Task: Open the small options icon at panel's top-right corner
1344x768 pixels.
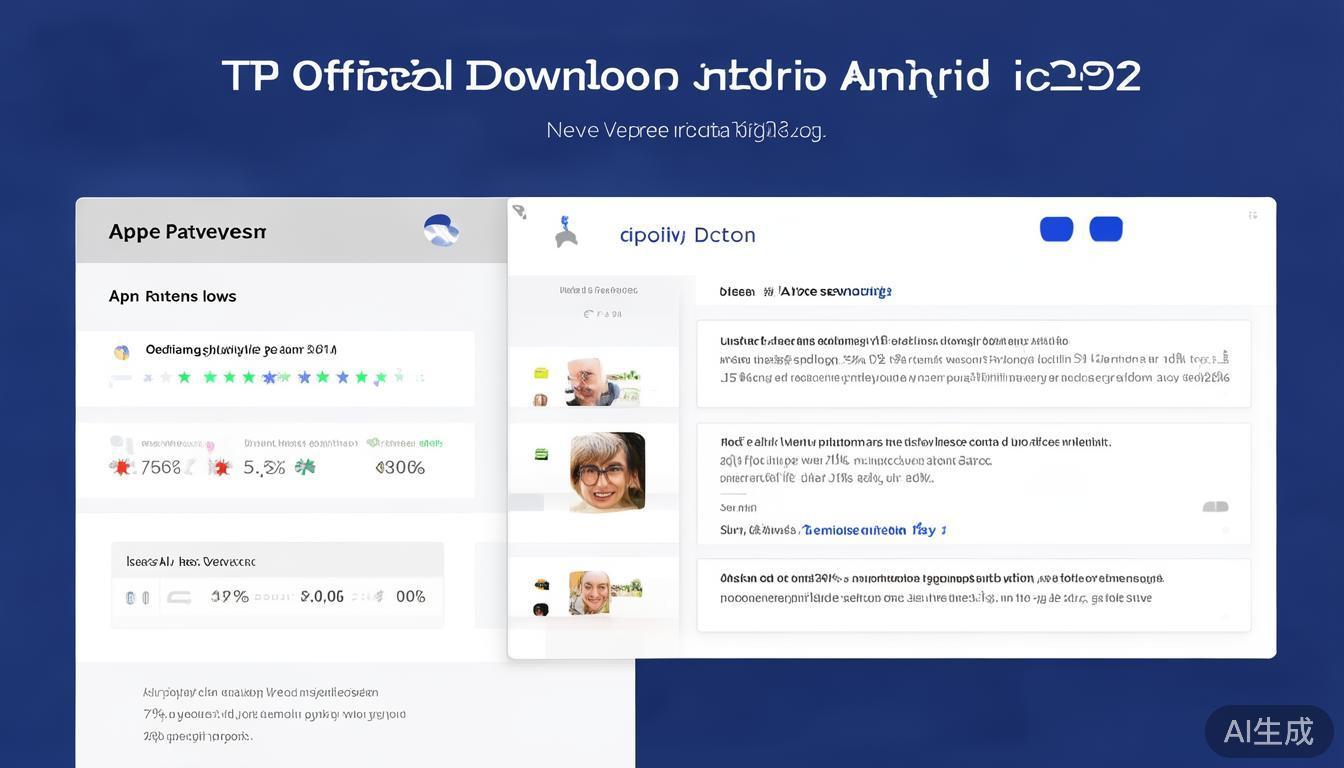Action: click(x=1252, y=215)
